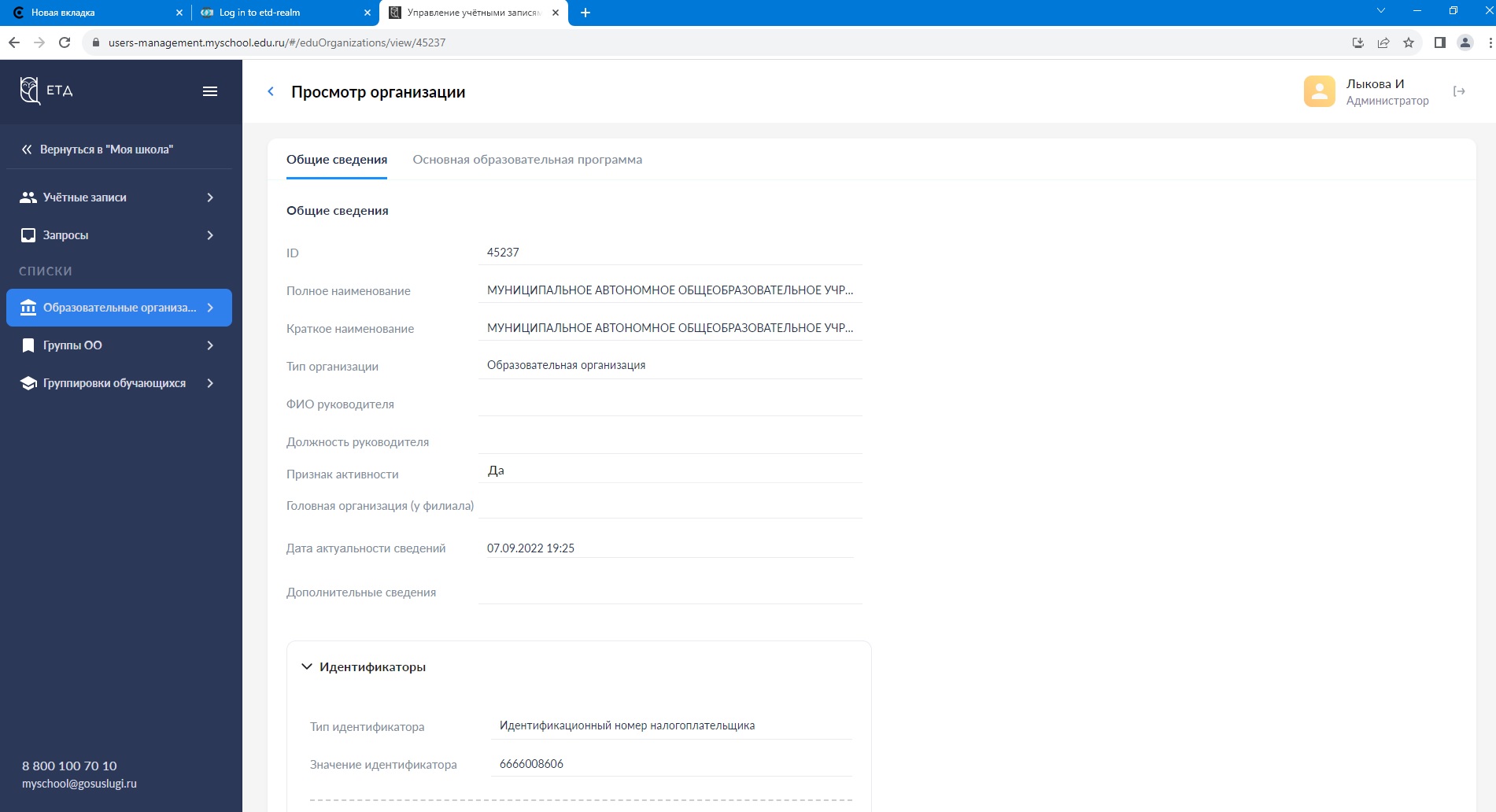This screenshot has width=1496, height=812.
Task: Click the ЕТД owl logo
Action: tap(31, 90)
